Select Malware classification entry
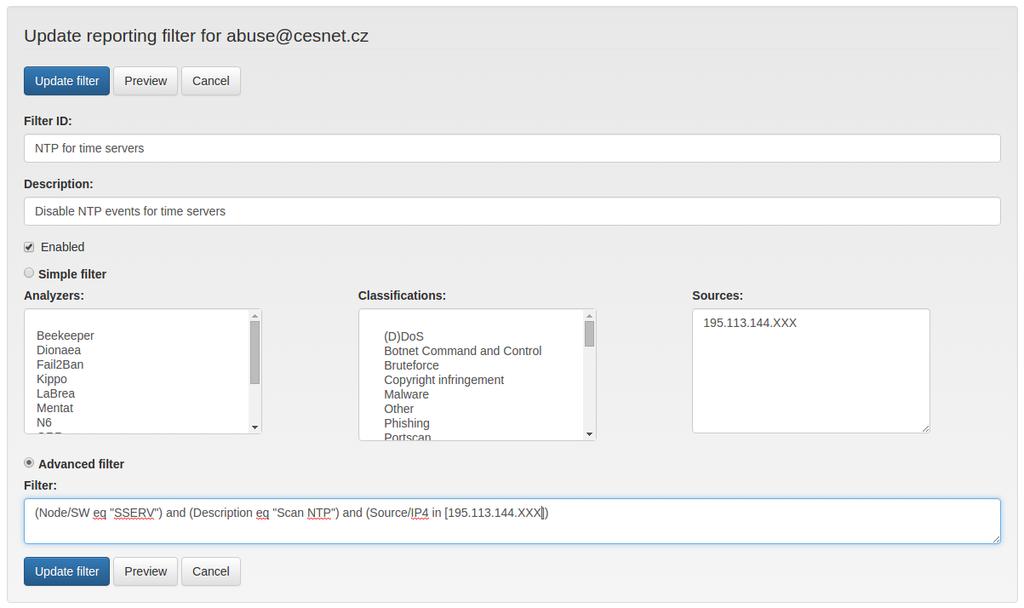The height and width of the screenshot is (608, 1024). click(406, 394)
